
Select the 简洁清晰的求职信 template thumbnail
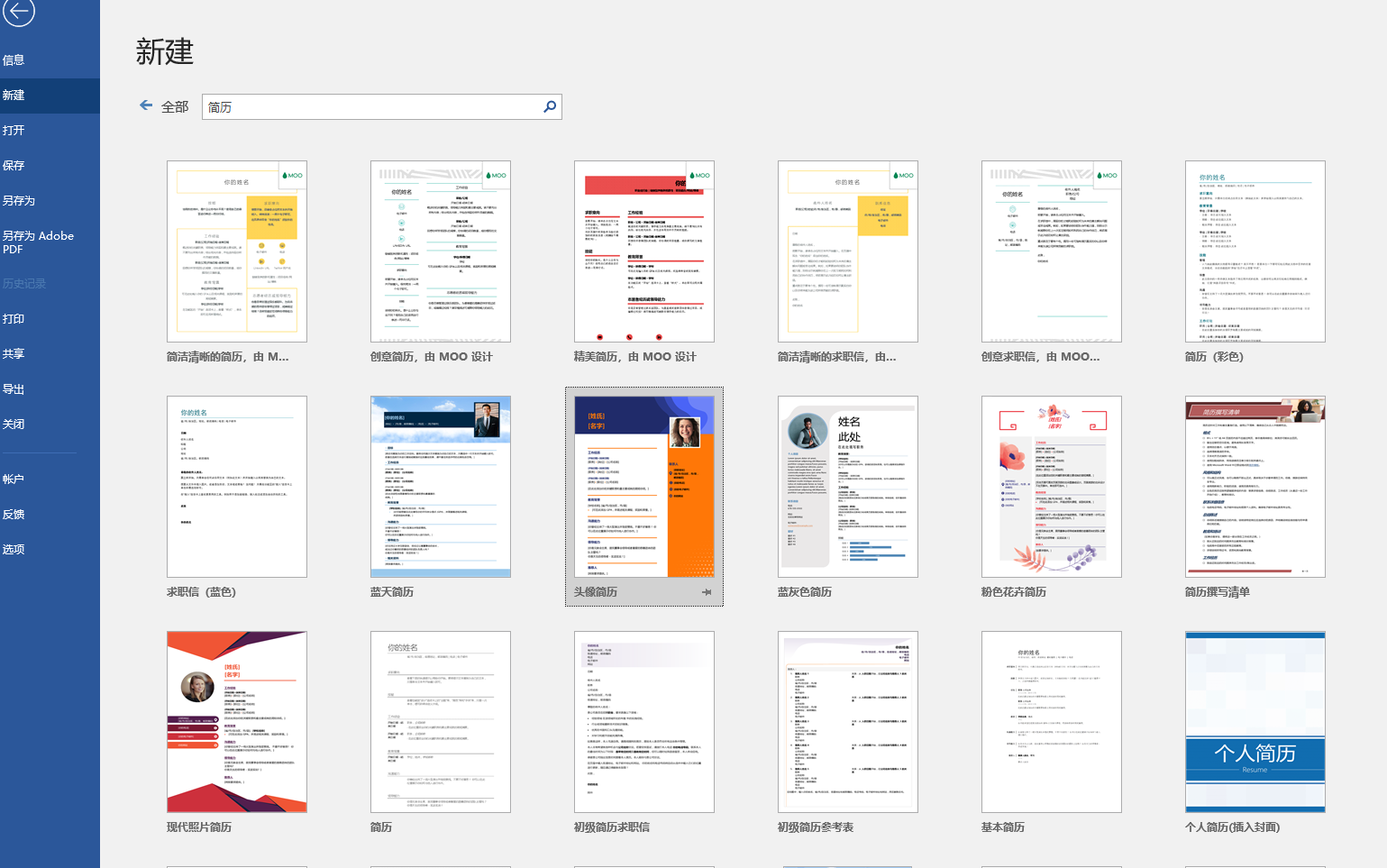(x=848, y=251)
